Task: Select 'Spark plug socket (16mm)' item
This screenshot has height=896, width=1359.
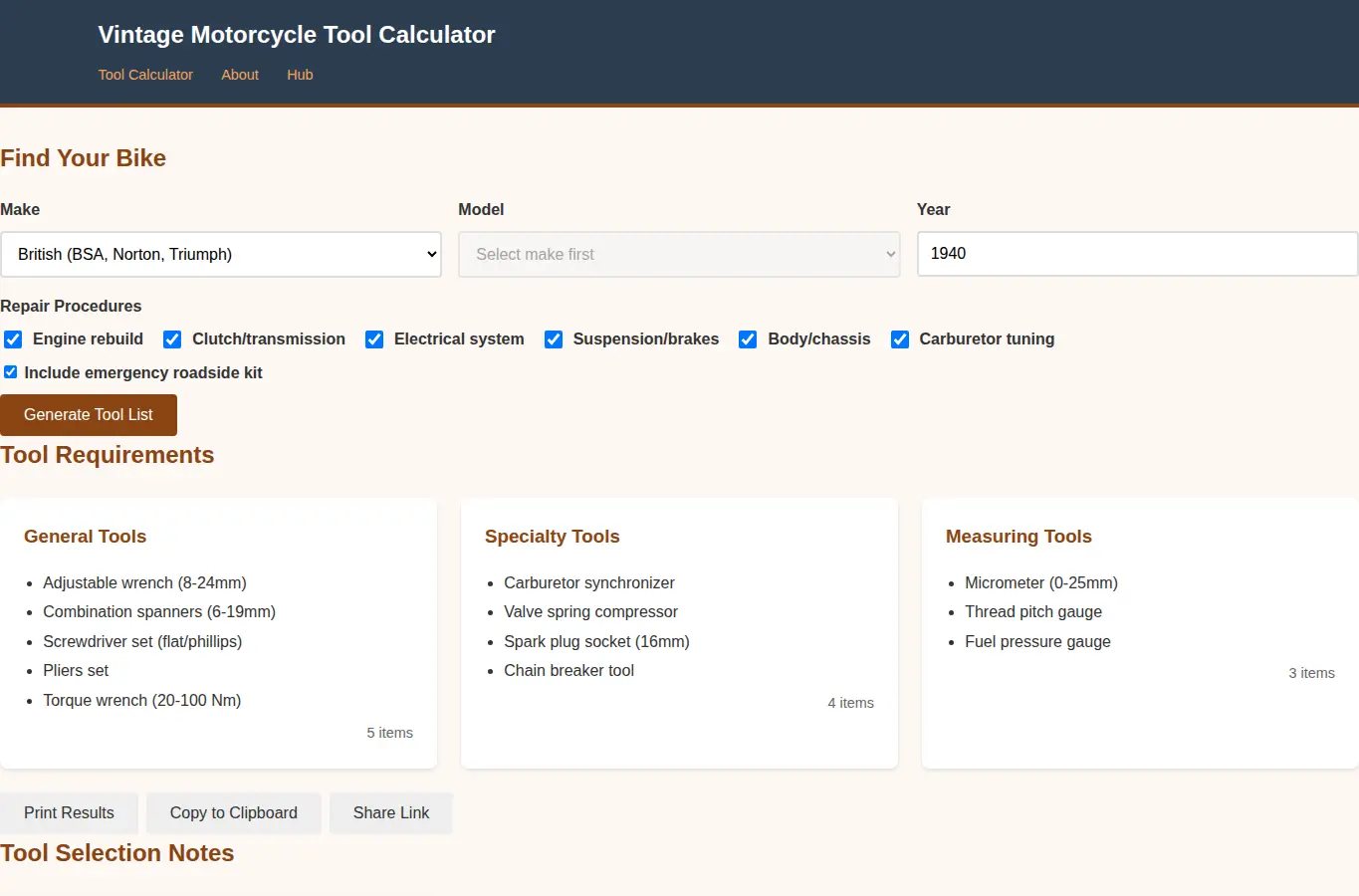Action: click(596, 642)
